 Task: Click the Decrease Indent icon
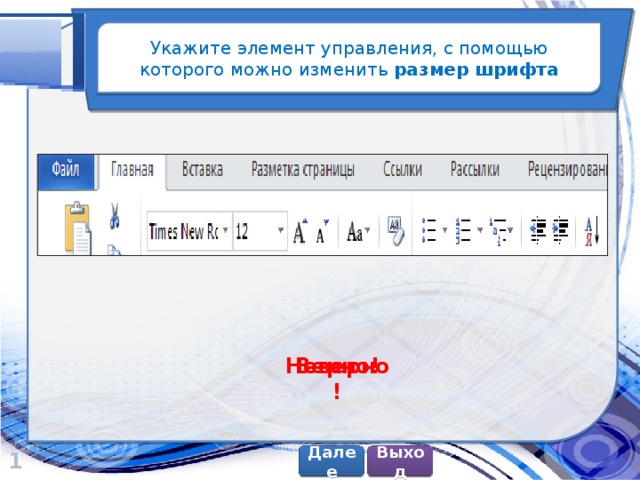(x=538, y=230)
